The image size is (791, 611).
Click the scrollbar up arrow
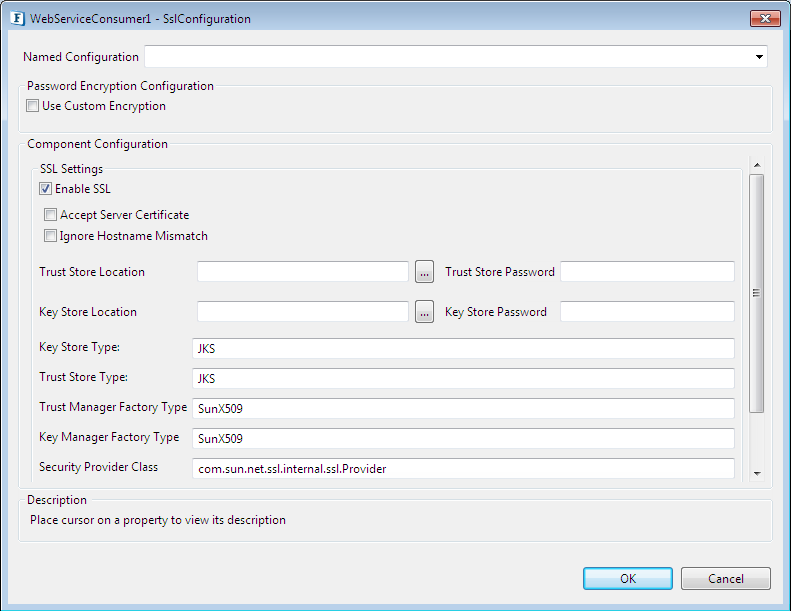click(757, 165)
